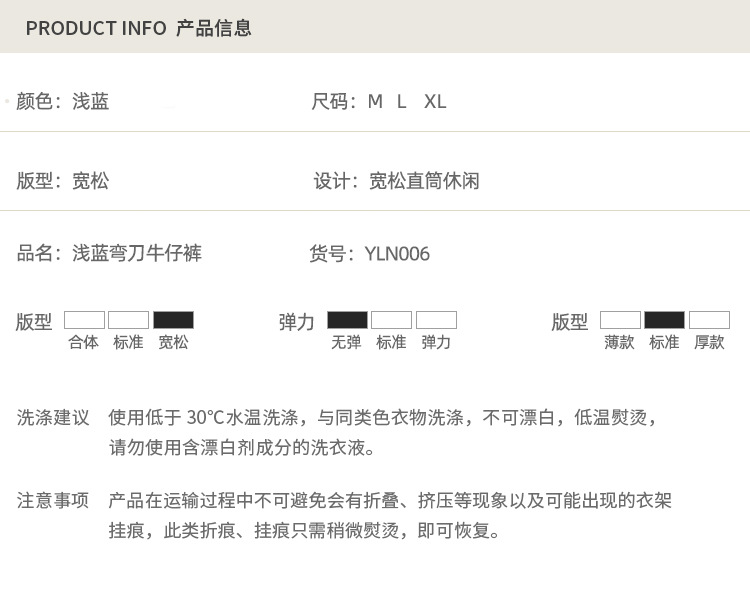Select the 薄款 thickness box
Screen dimensions: 750x614
[x=620, y=320]
